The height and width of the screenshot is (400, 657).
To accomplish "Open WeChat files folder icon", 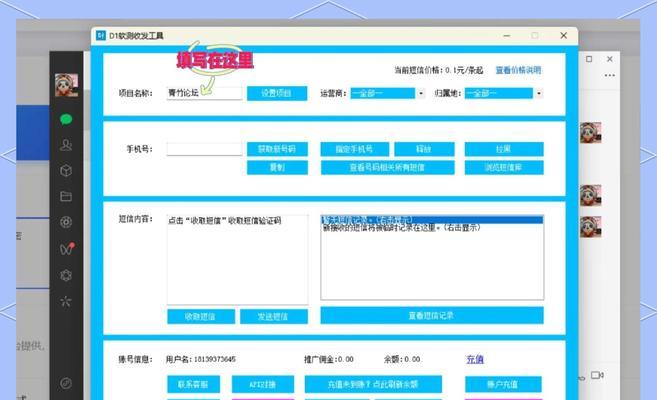I will [x=66, y=196].
